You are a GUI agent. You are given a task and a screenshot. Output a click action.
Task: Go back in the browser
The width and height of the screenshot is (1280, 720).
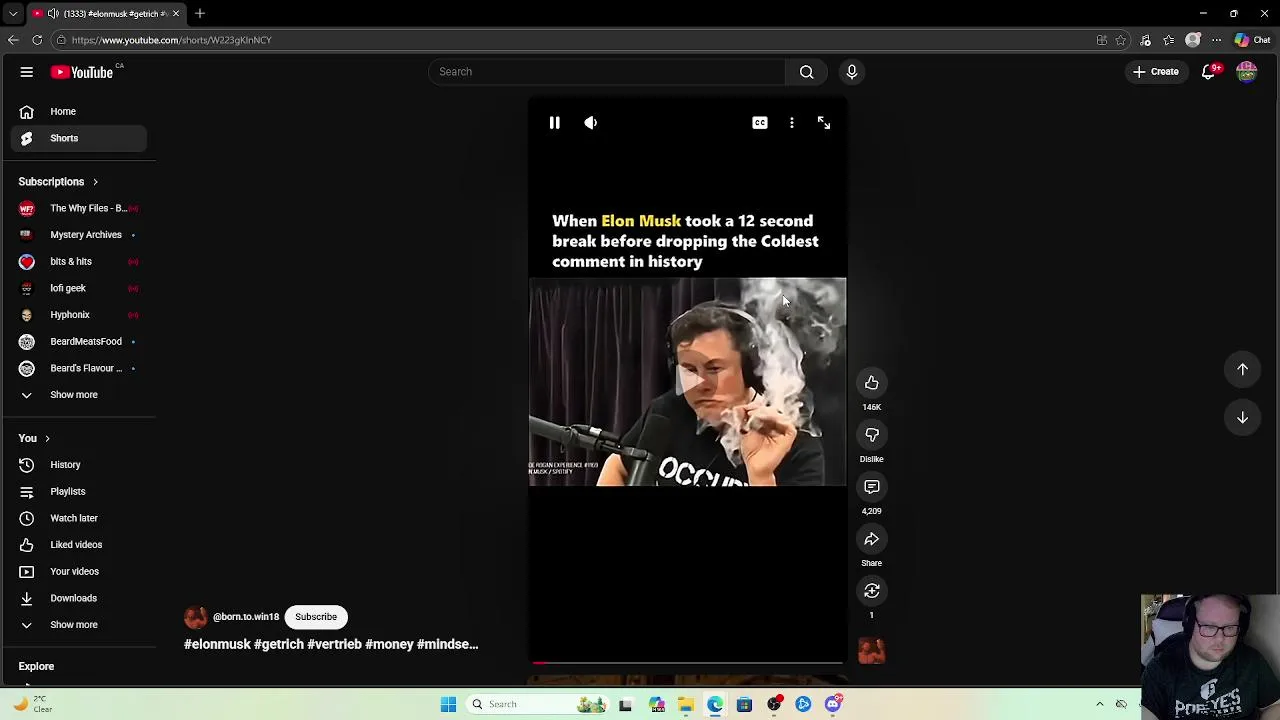click(13, 40)
